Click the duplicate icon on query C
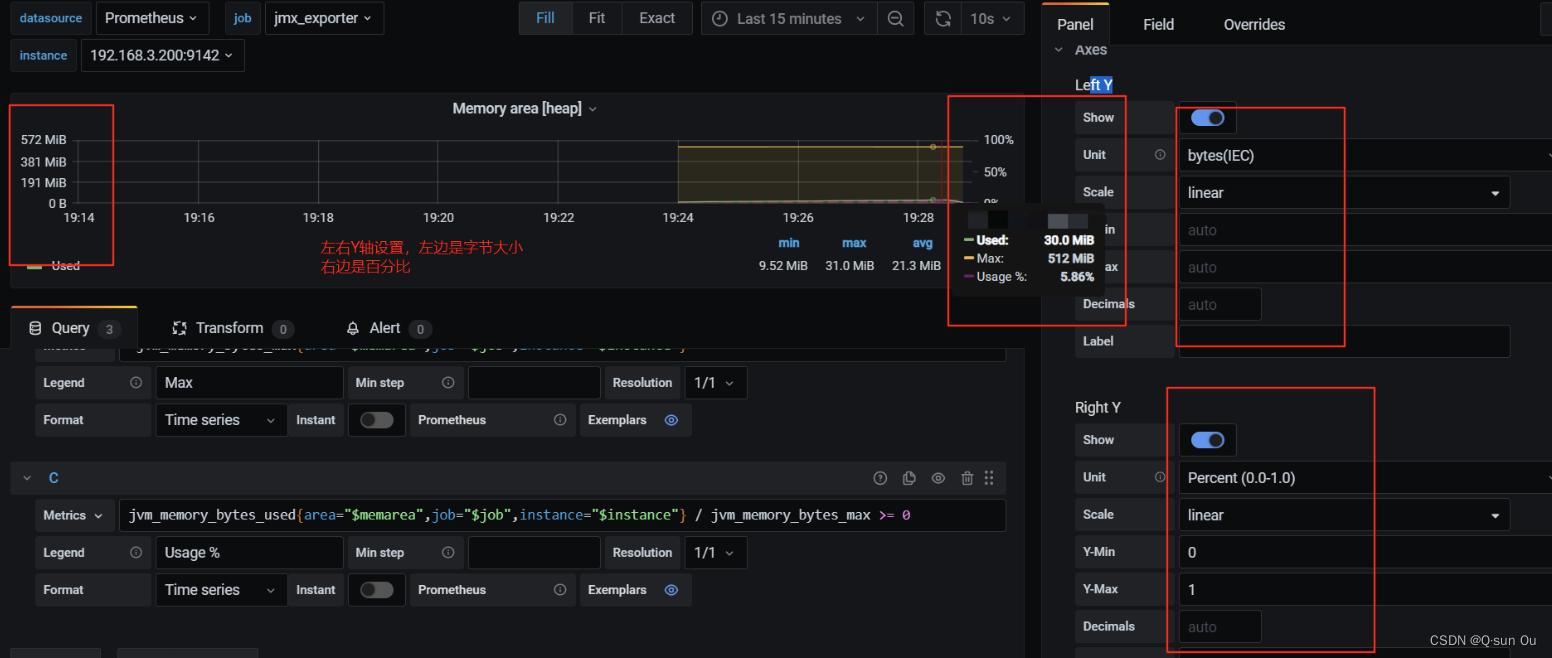 coord(909,478)
